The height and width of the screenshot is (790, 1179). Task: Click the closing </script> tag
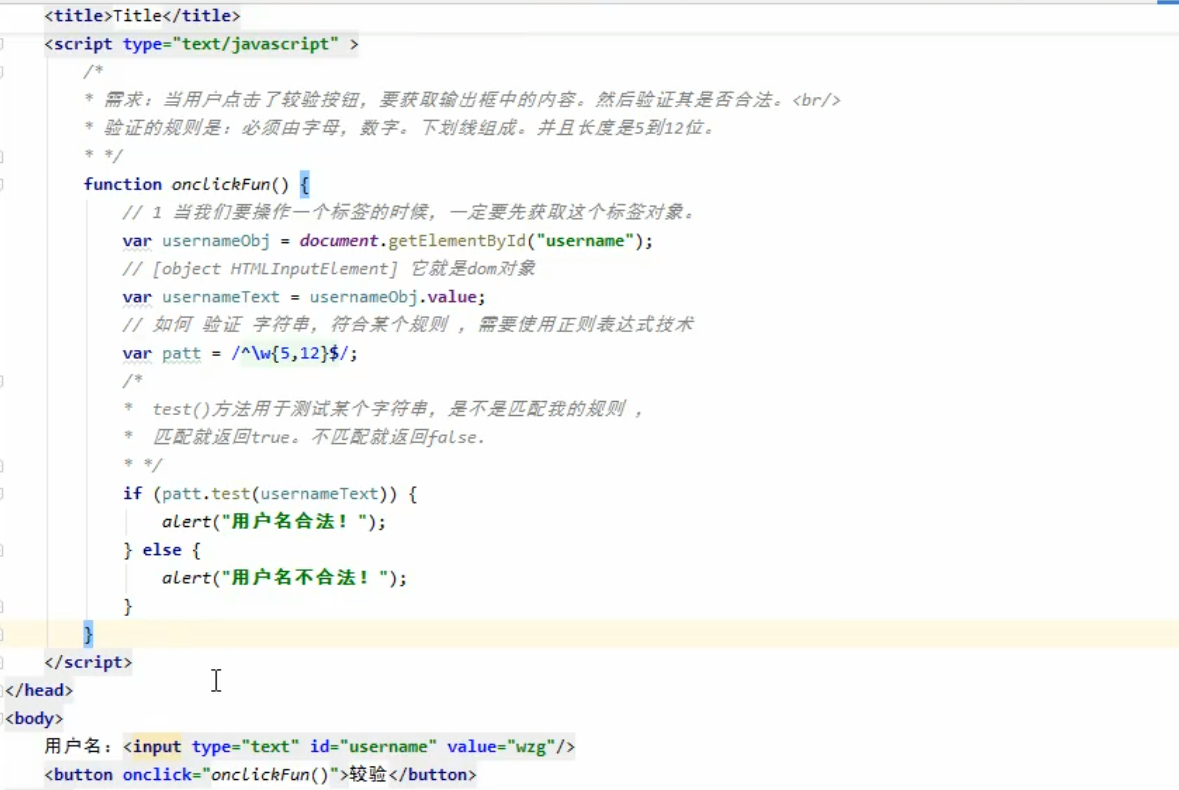(88, 662)
